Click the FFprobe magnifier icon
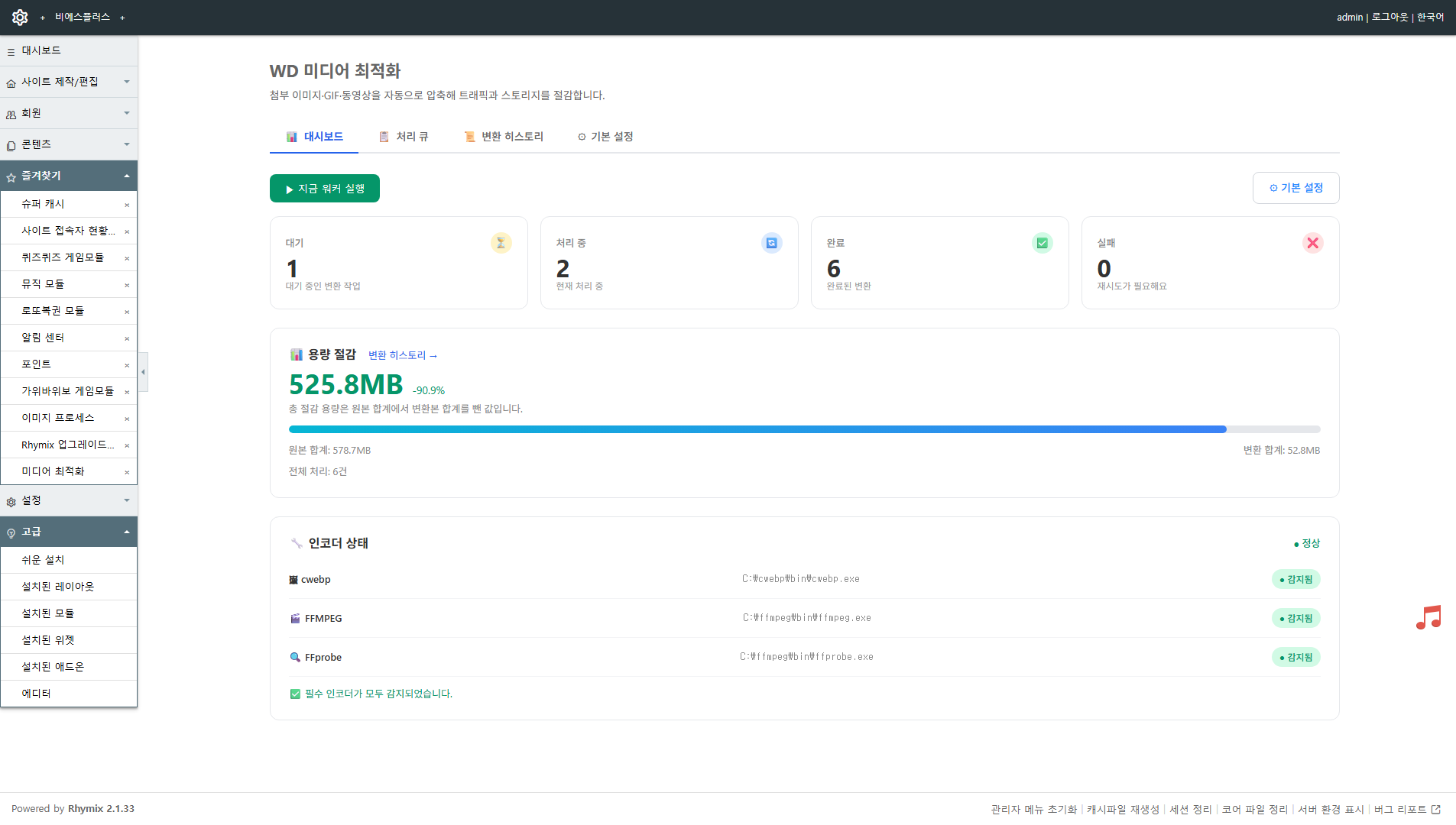 tap(295, 658)
